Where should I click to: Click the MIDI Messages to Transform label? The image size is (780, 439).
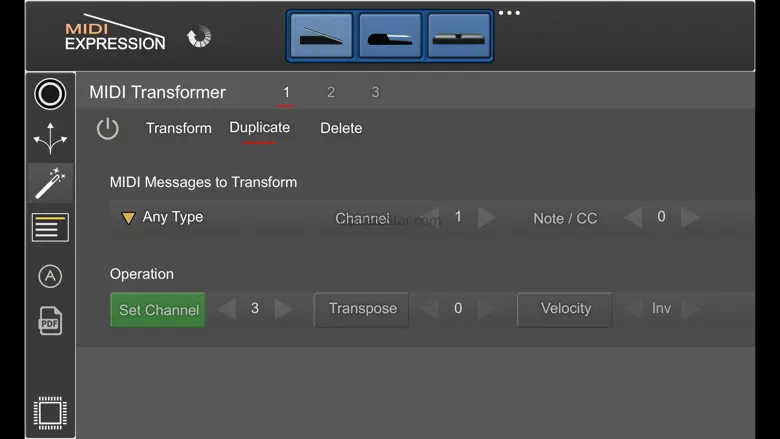203,182
